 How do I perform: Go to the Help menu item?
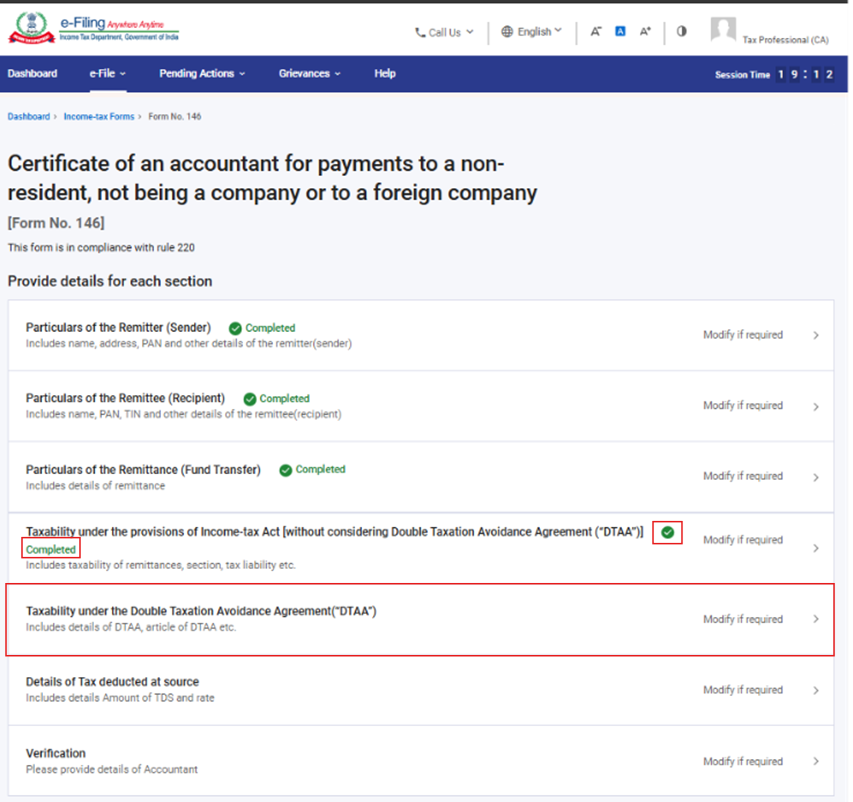click(x=385, y=74)
